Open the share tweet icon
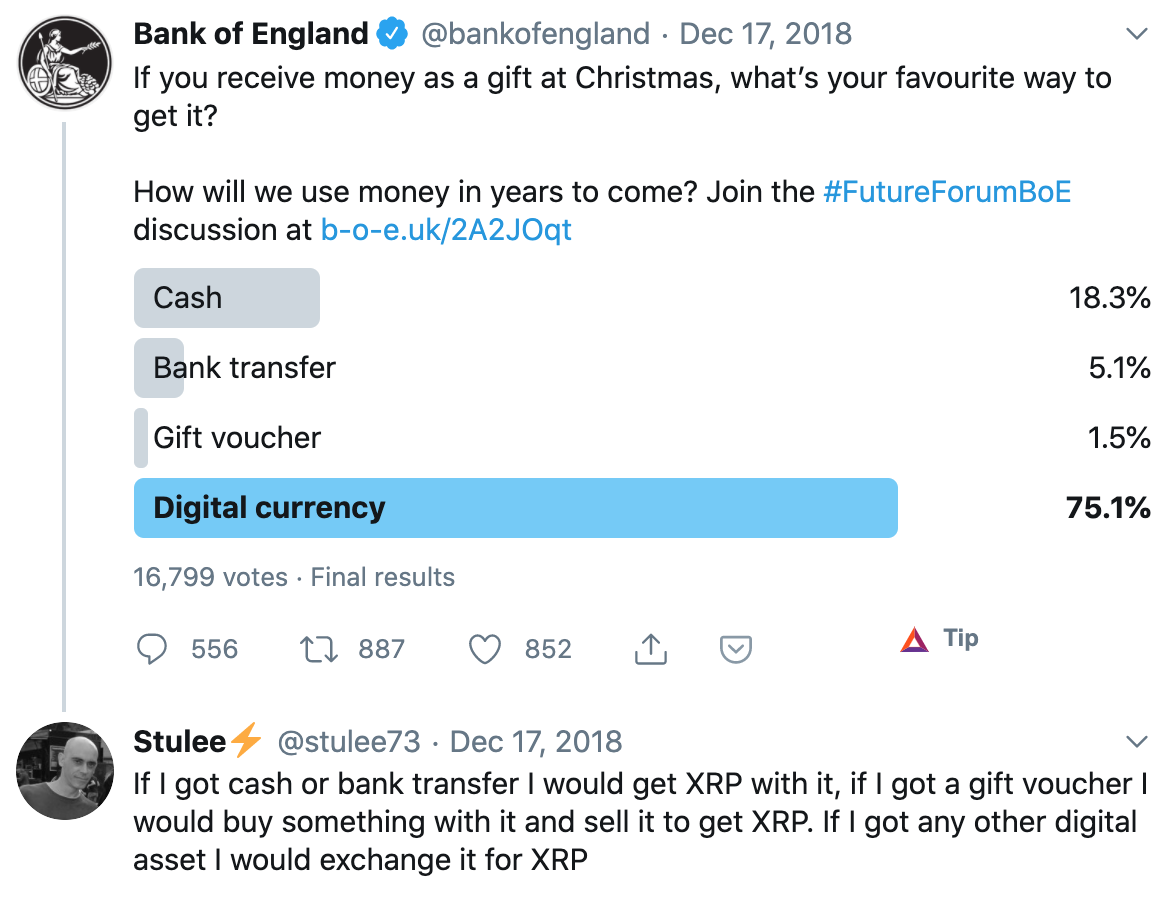 (x=650, y=650)
